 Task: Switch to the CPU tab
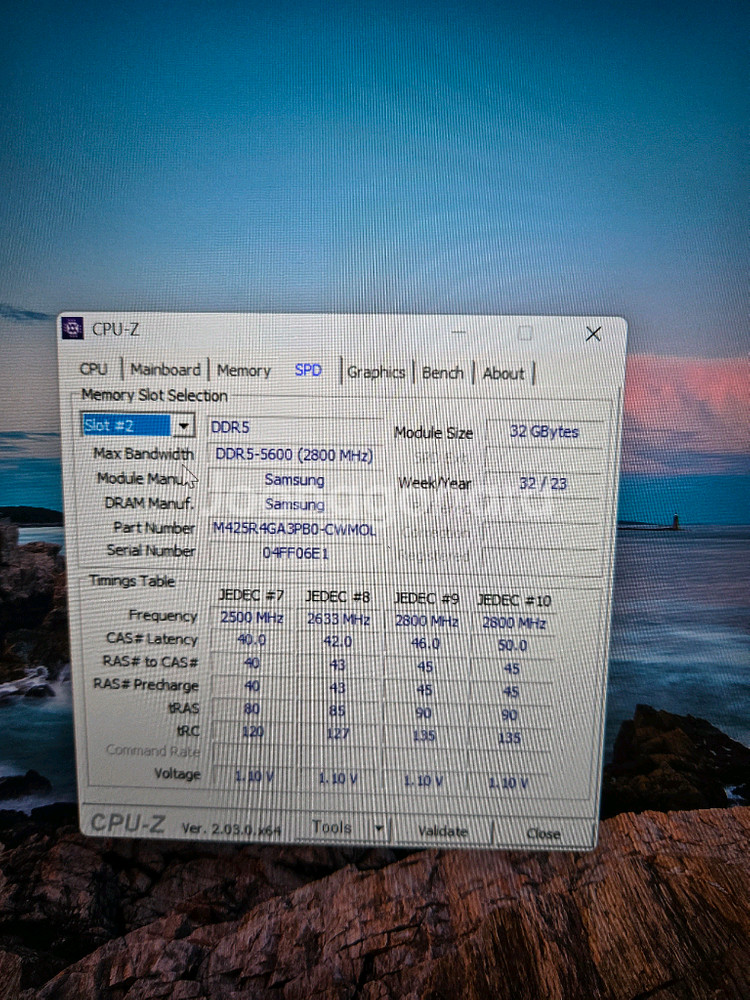point(93,370)
